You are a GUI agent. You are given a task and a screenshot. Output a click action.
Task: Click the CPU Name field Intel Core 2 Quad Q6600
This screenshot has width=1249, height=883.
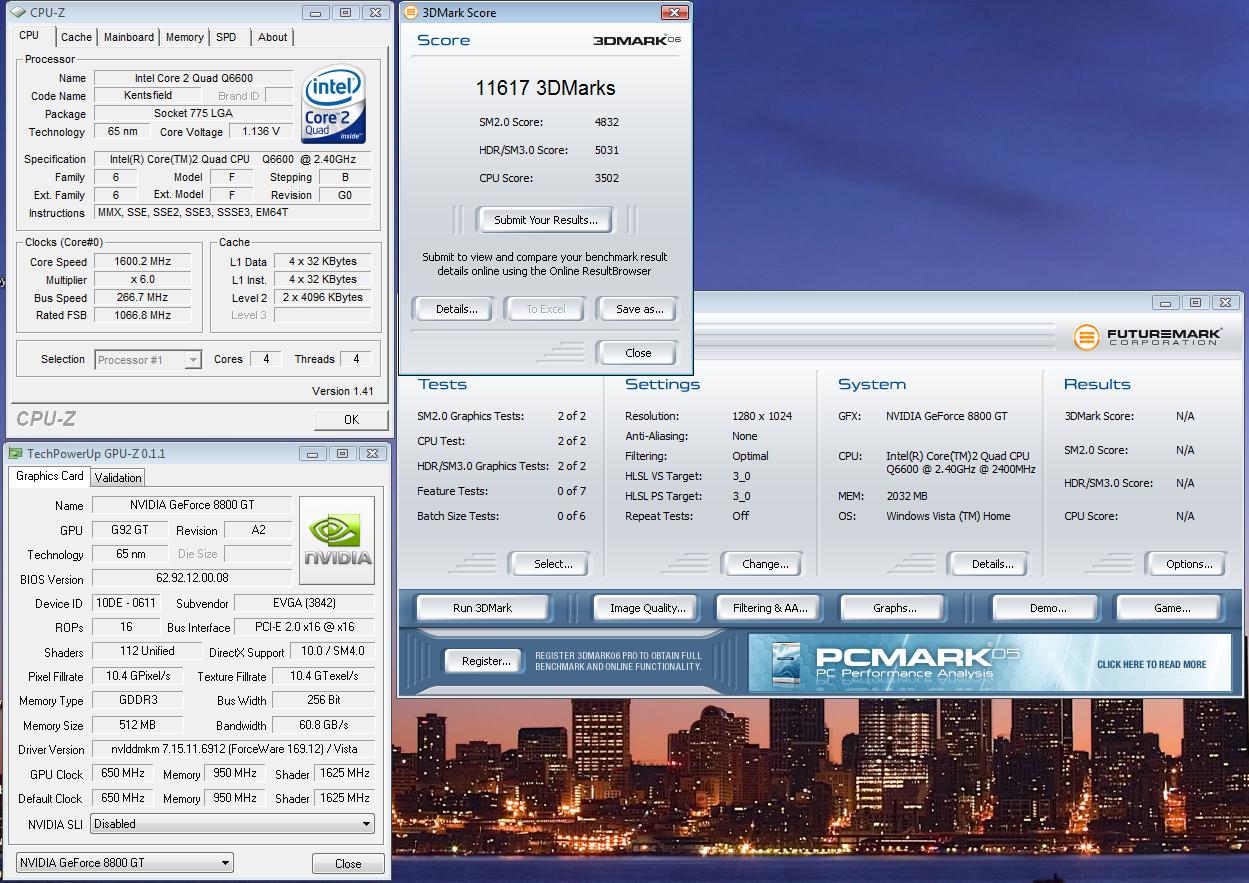click(193, 78)
